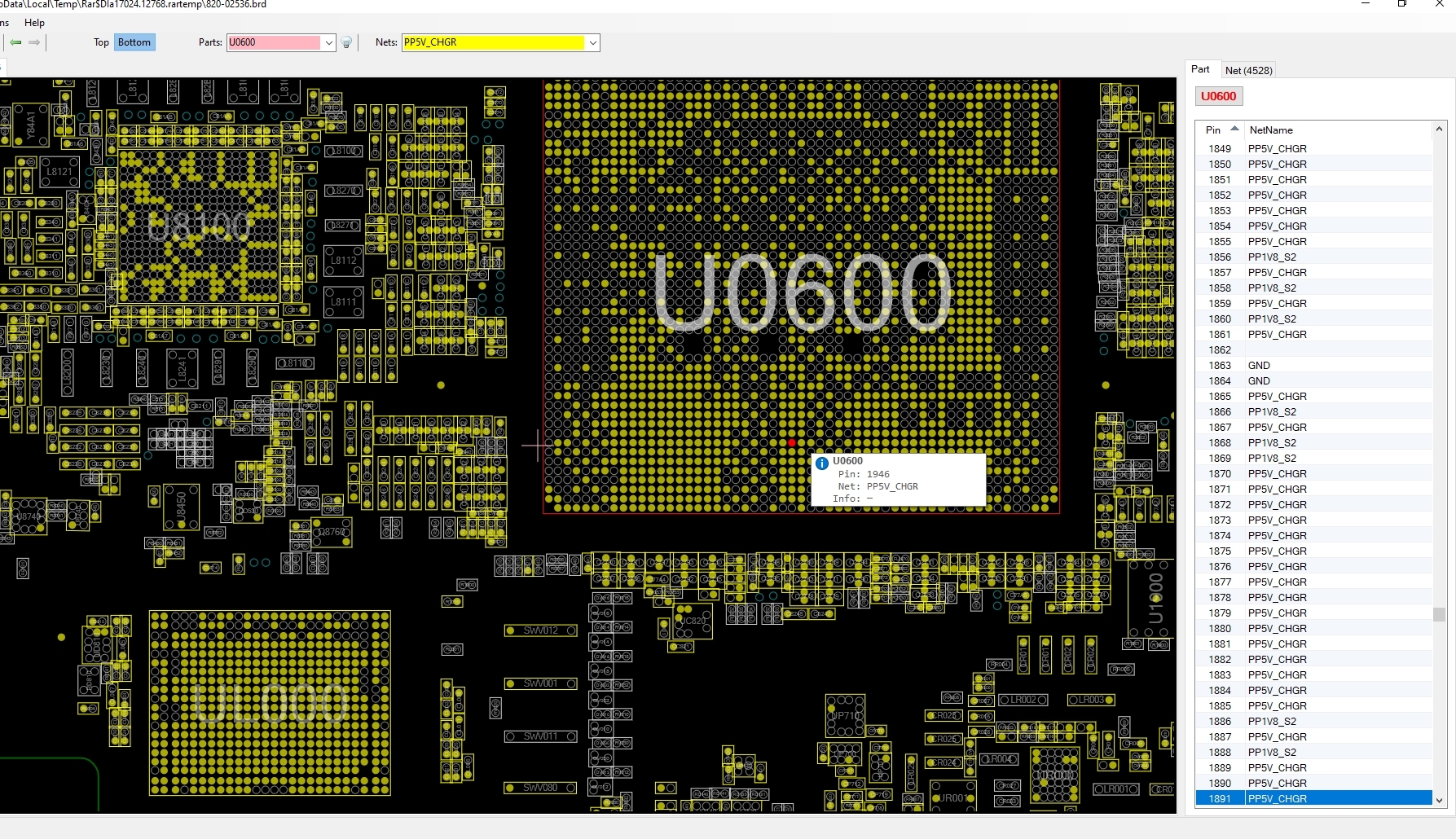Click the highlighted pin 1891 row
The width and height of the screenshot is (1456, 839).
(x=1313, y=798)
